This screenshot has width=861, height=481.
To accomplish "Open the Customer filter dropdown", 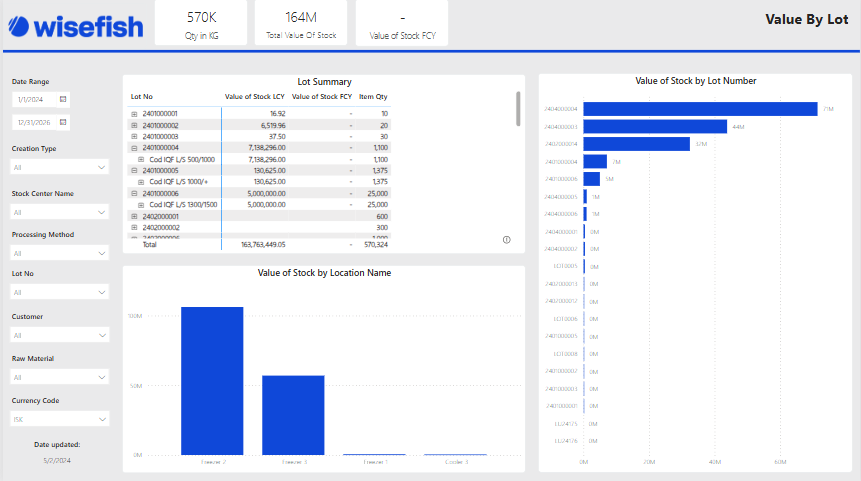I will pyautogui.click(x=60, y=336).
